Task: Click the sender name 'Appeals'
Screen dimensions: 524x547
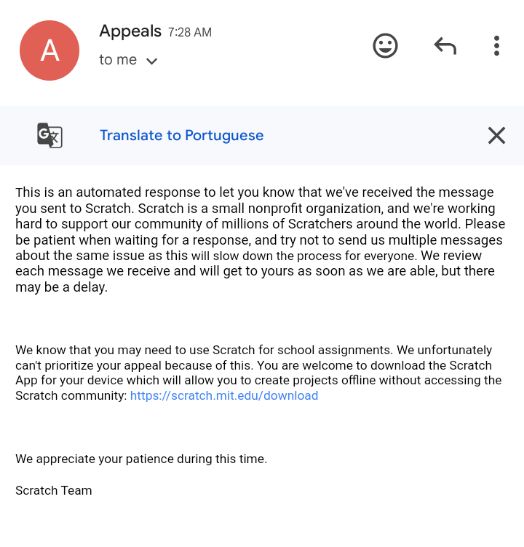Action: (130, 31)
